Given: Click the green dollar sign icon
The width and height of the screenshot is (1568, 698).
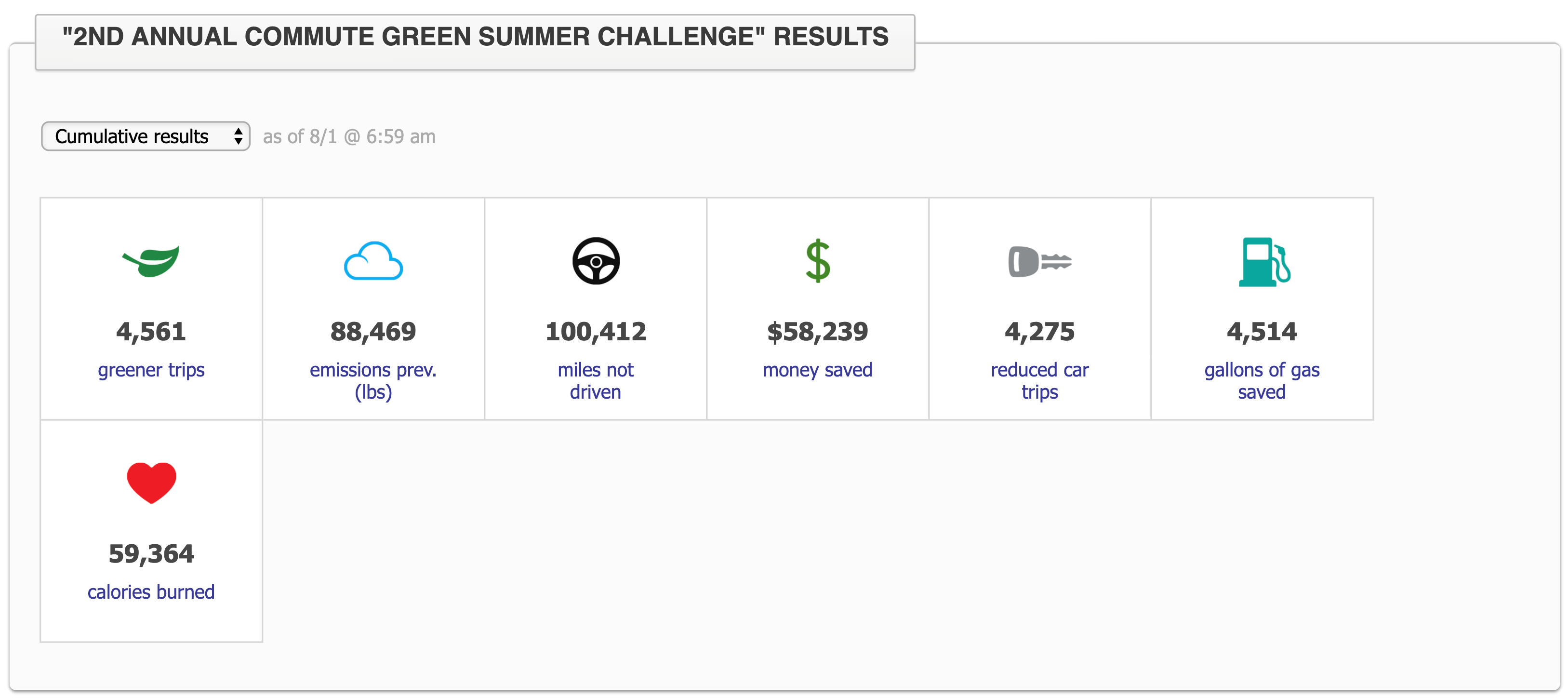Looking at the screenshot, I should pyautogui.click(x=817, y=261).
